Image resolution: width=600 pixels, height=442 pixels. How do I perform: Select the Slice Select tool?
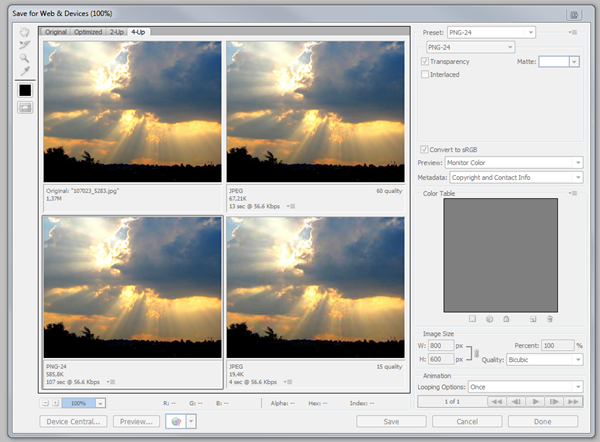pos(25,45)
